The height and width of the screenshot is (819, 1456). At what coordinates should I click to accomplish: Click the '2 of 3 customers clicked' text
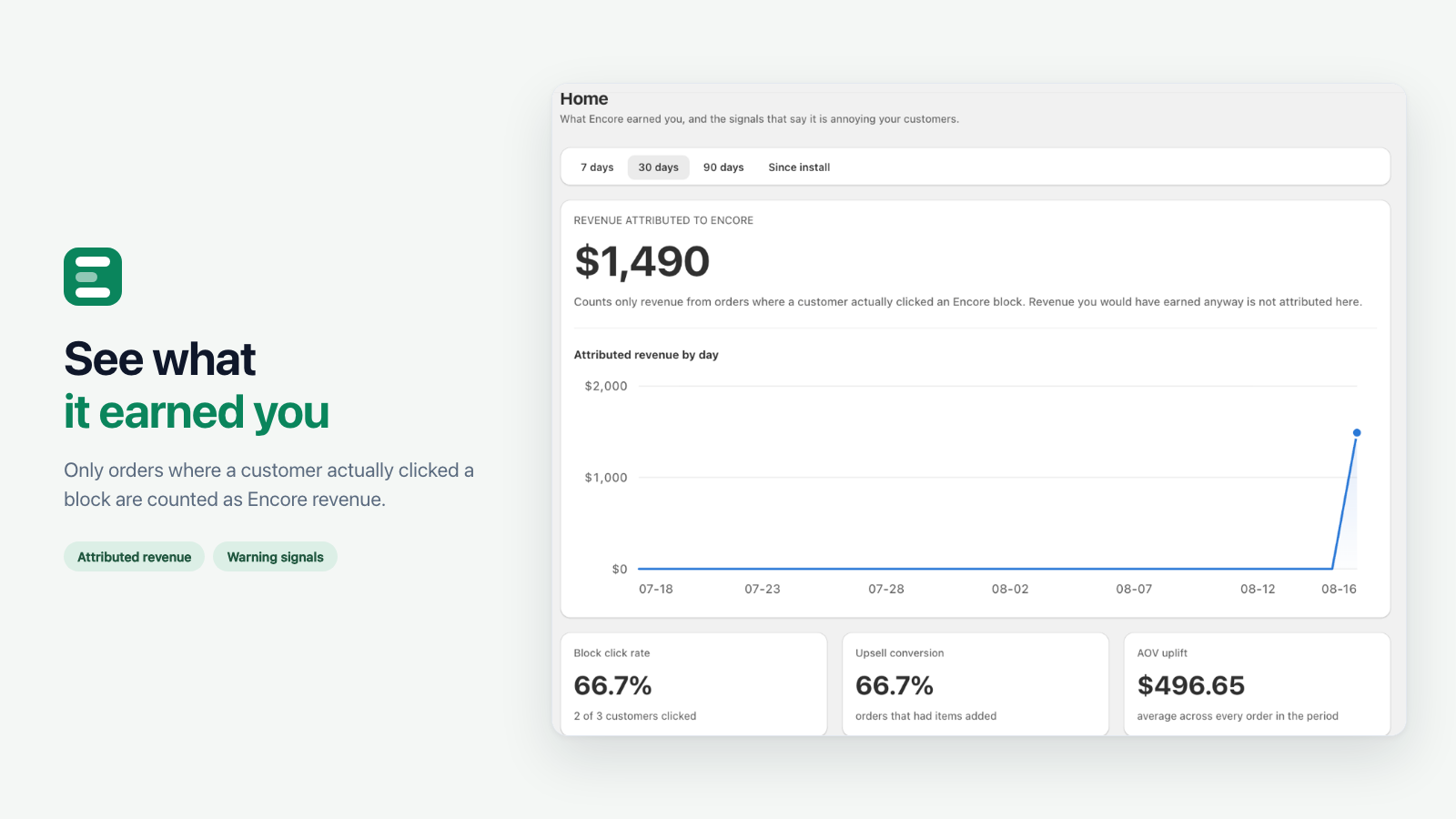tap(635, 716)
